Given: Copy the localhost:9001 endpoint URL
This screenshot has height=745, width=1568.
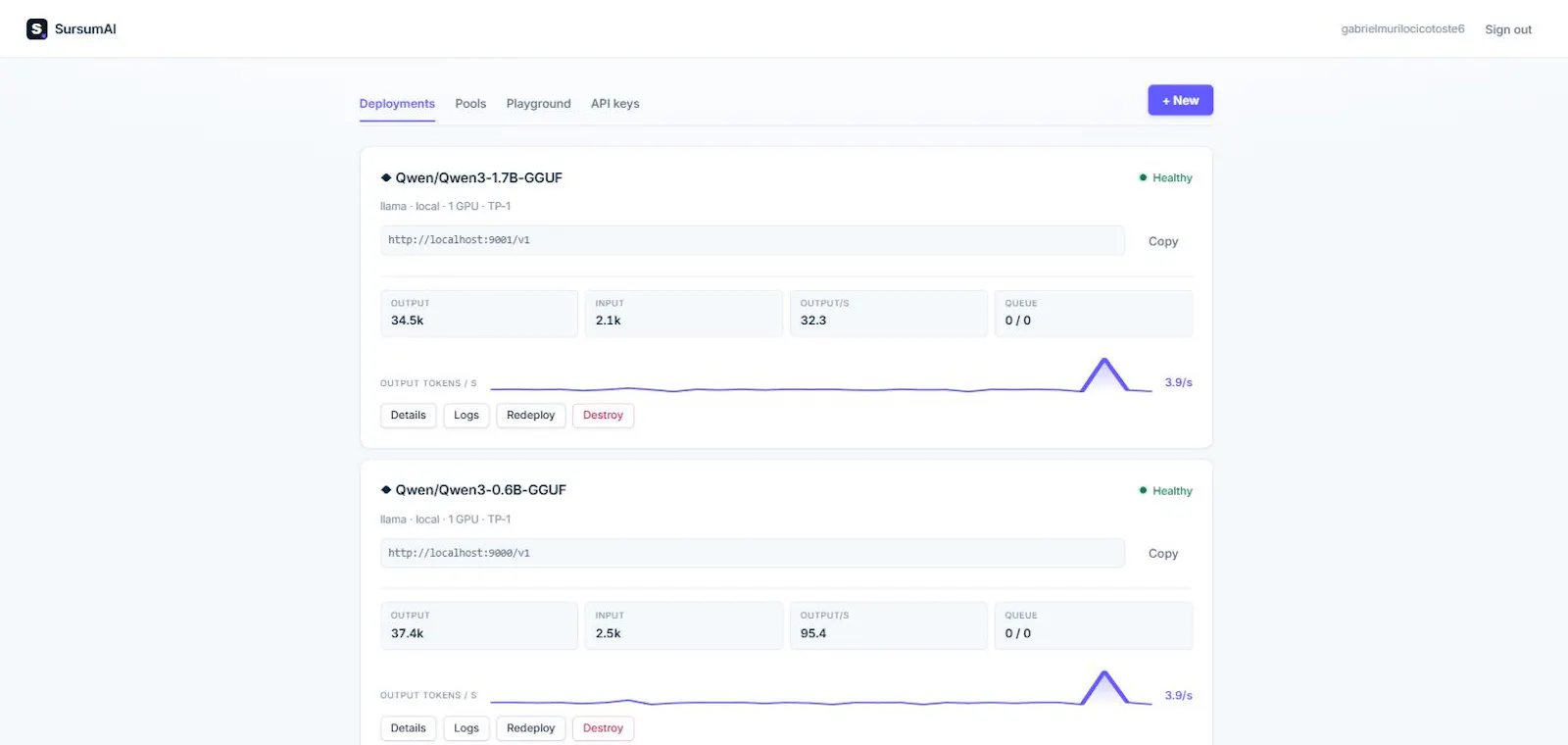Looking at the screenshot, I should tap(1162, 241).
